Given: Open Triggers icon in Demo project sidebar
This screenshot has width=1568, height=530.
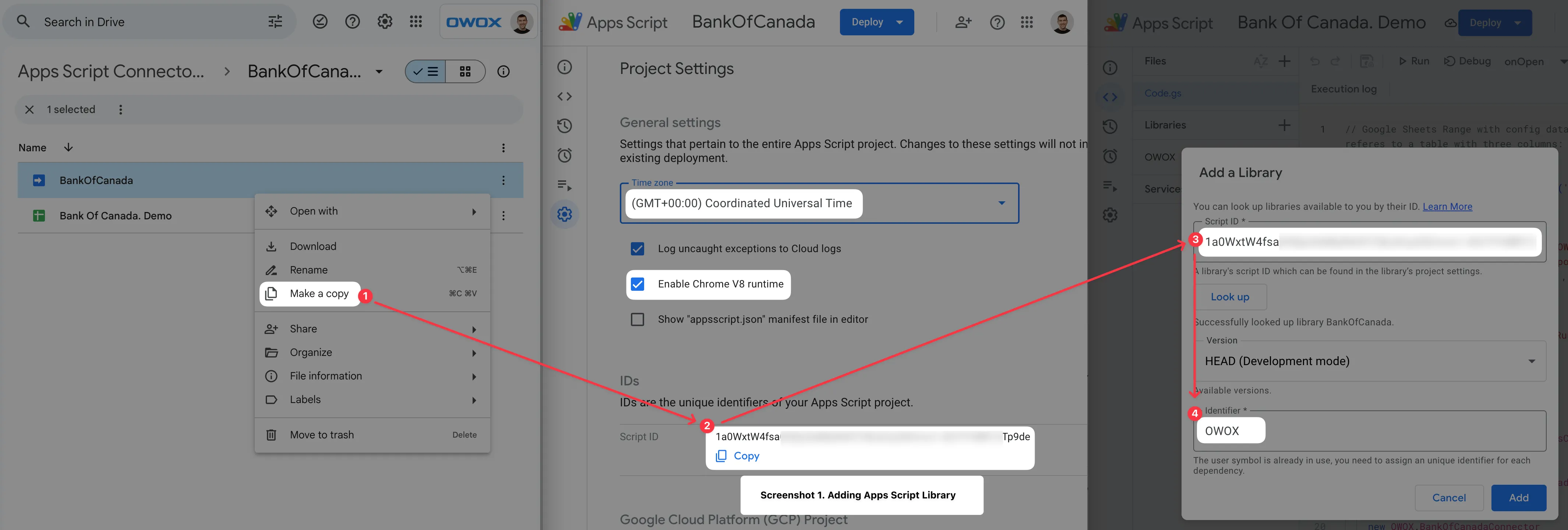Looking at the screenshot, I should (1110, 156).
